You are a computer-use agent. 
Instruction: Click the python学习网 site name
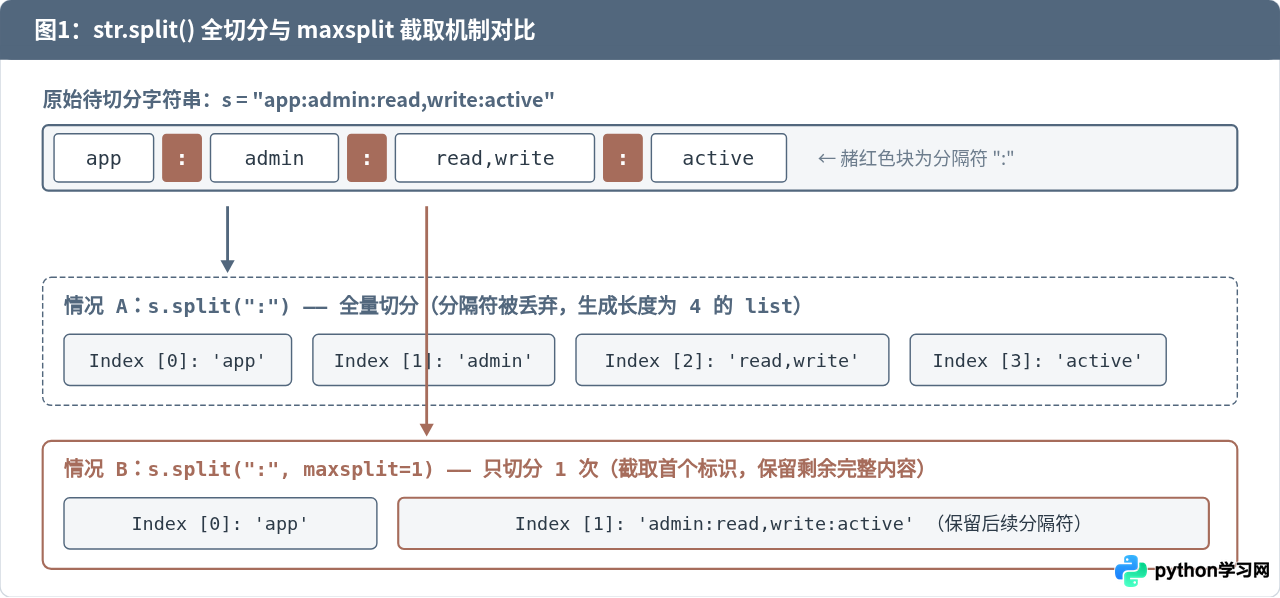click(x=1212, y=571)
